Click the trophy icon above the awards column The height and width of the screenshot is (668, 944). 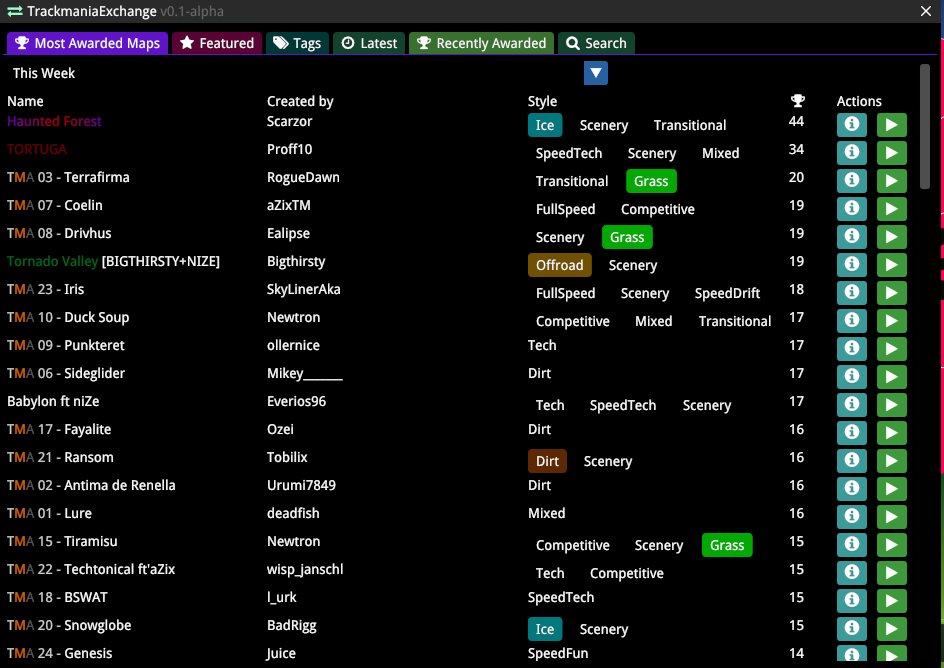pos(797,100)
